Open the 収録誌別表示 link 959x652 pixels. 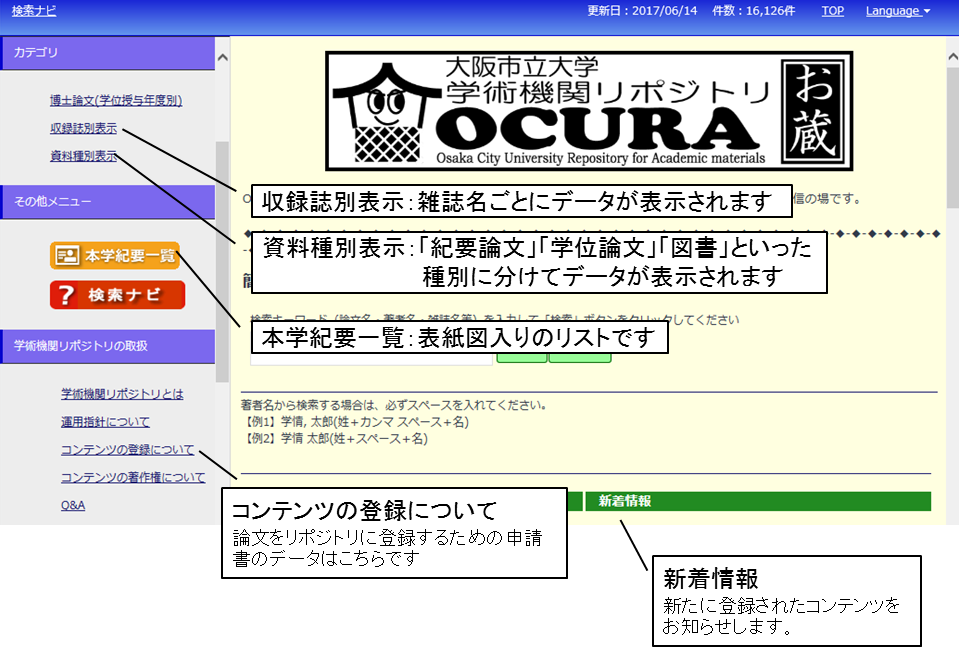tap(83, 128)
